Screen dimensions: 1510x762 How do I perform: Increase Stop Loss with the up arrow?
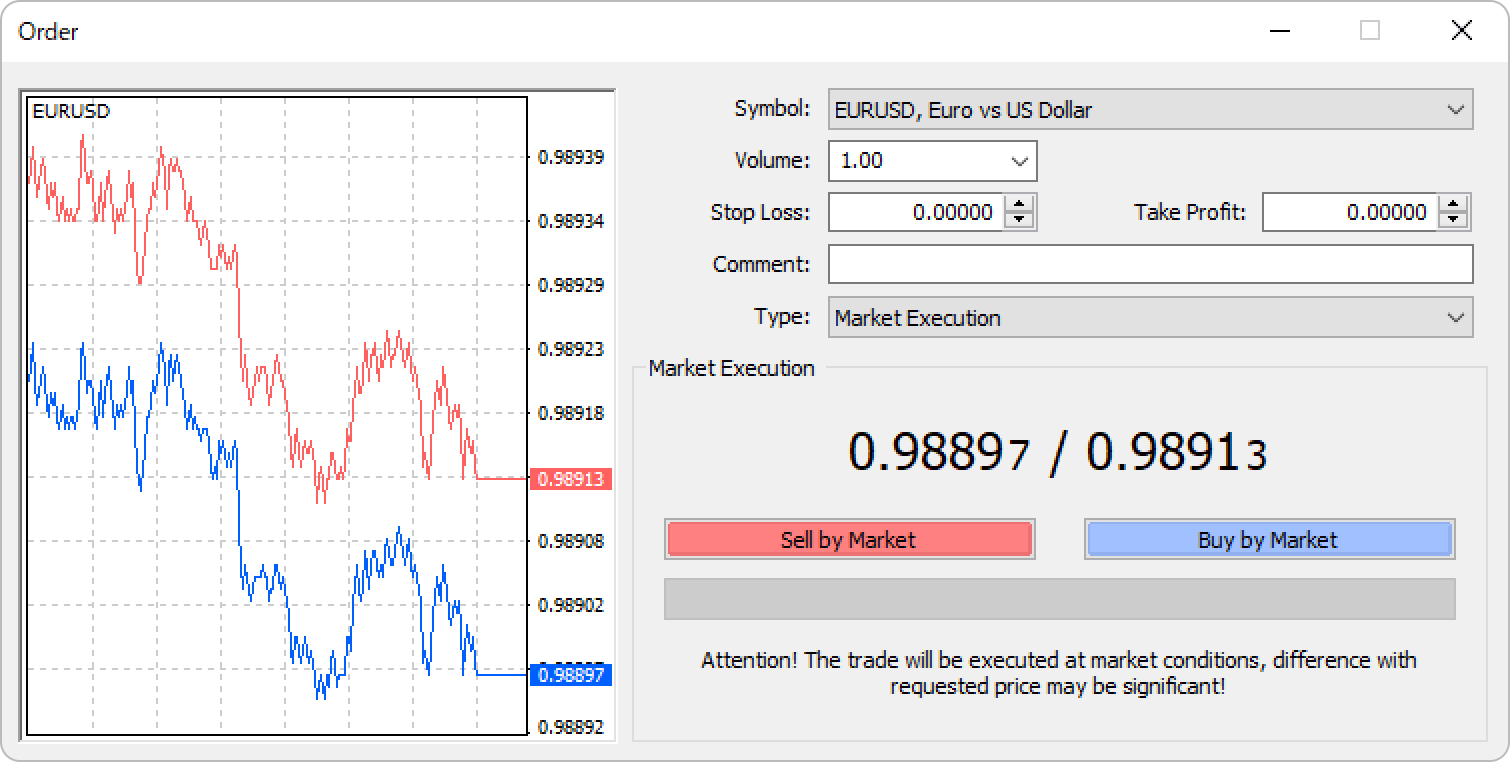(x=1019, y=204)
